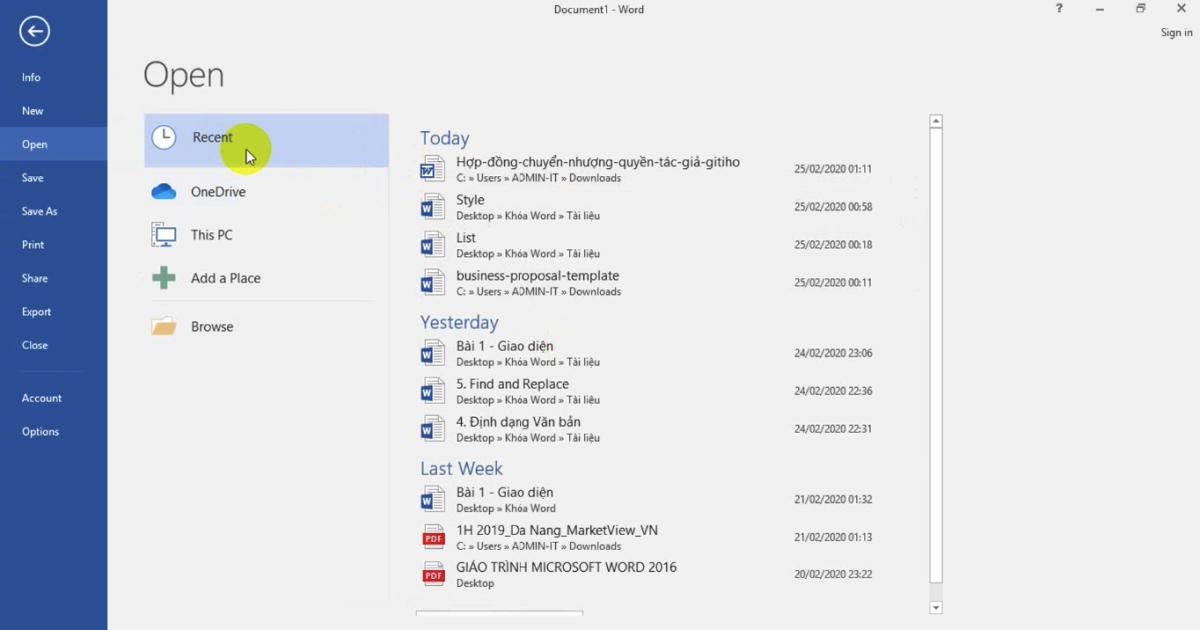The image size is (1200, 630).
Task: Choose the This PC computer icon
Action: pos(164,235)
